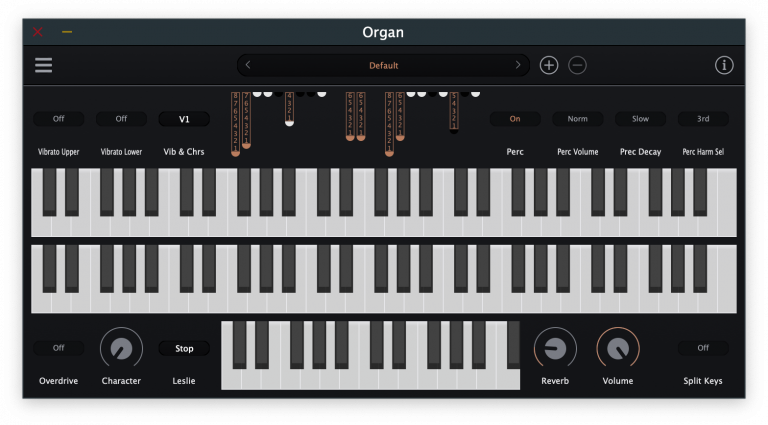Open the hamburger menu icon
The height and width of the screenshot is (425, 768).
(x=44, y=65)
